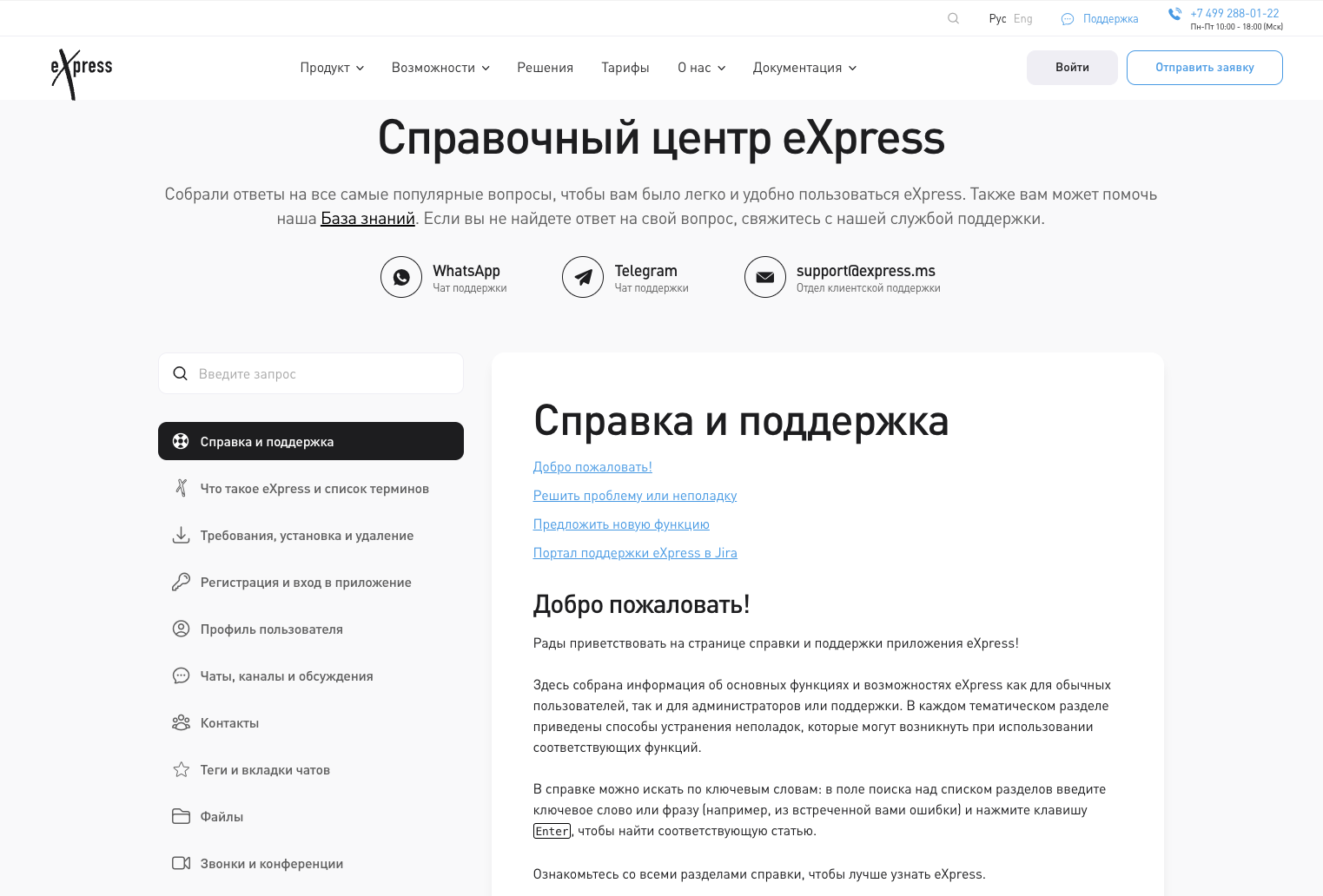The height and width of the screenshot is (896, 1323).
Task: Click the eXpress logo
Action: click(82, 70)
